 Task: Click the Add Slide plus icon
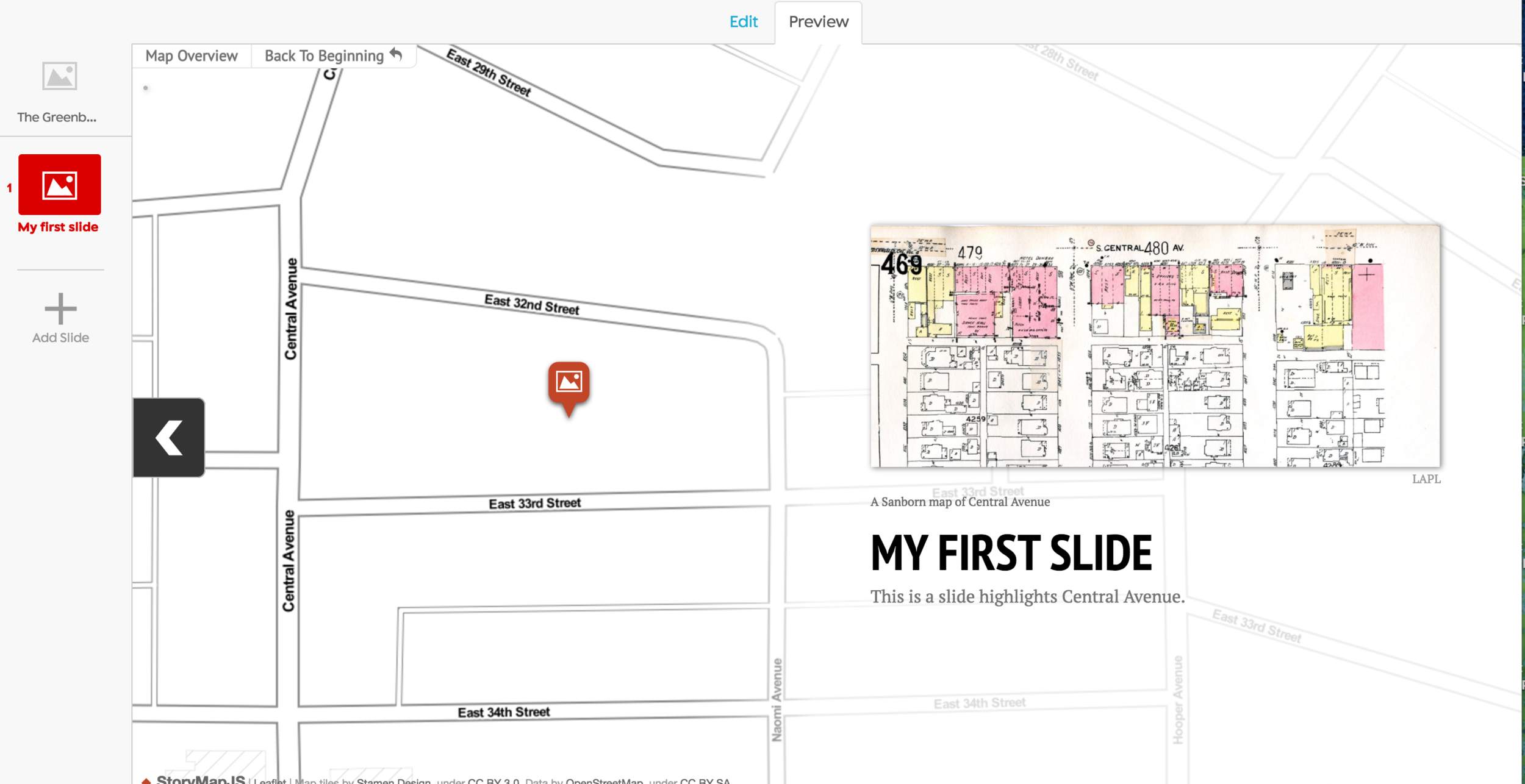60,308
